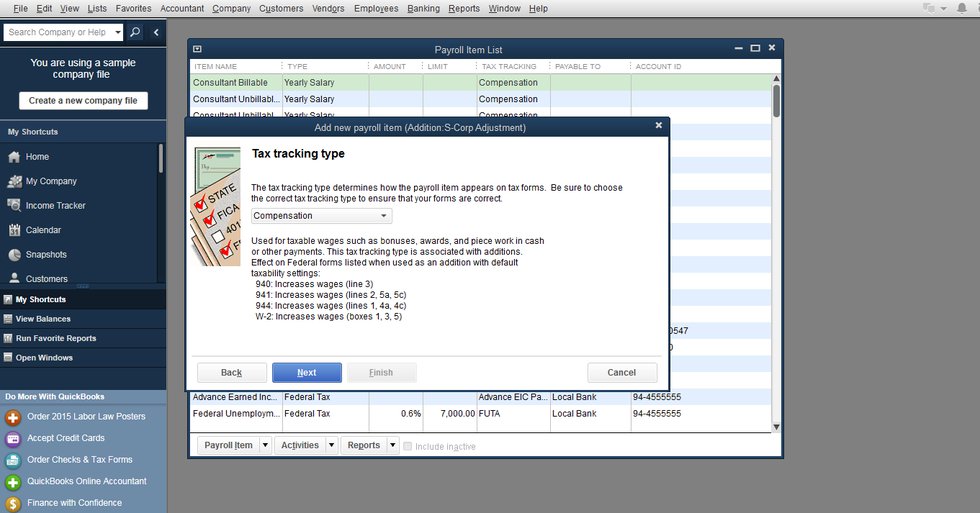Open the Employees menu

coord(375,8)
